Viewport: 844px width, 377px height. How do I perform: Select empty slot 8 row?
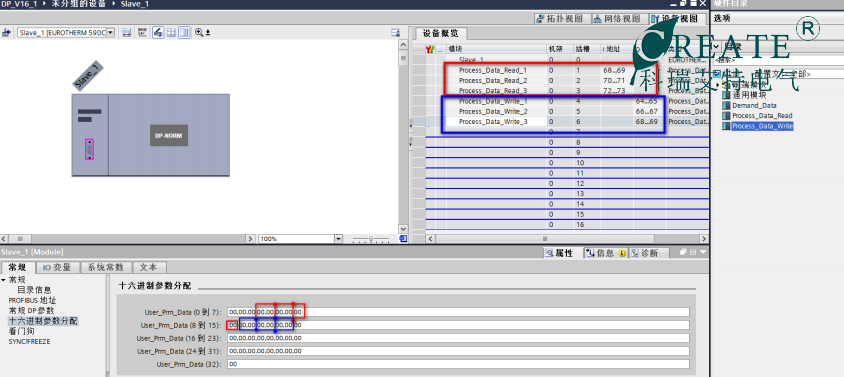click(x=566, y=142)
